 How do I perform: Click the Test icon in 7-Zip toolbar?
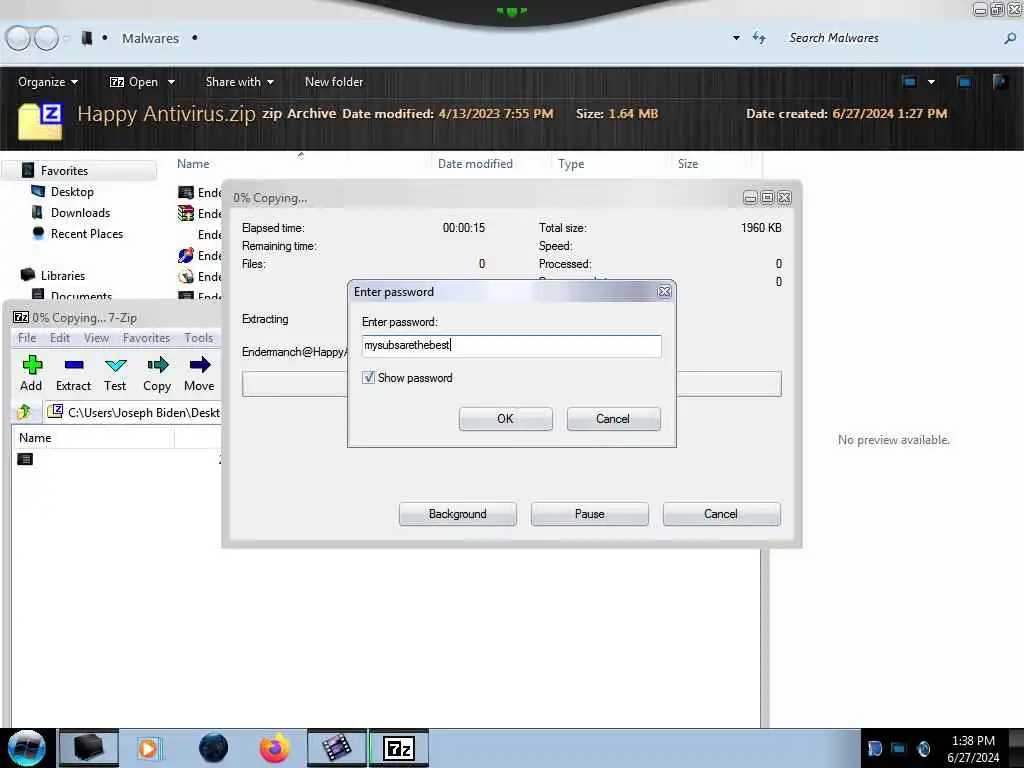116,365
